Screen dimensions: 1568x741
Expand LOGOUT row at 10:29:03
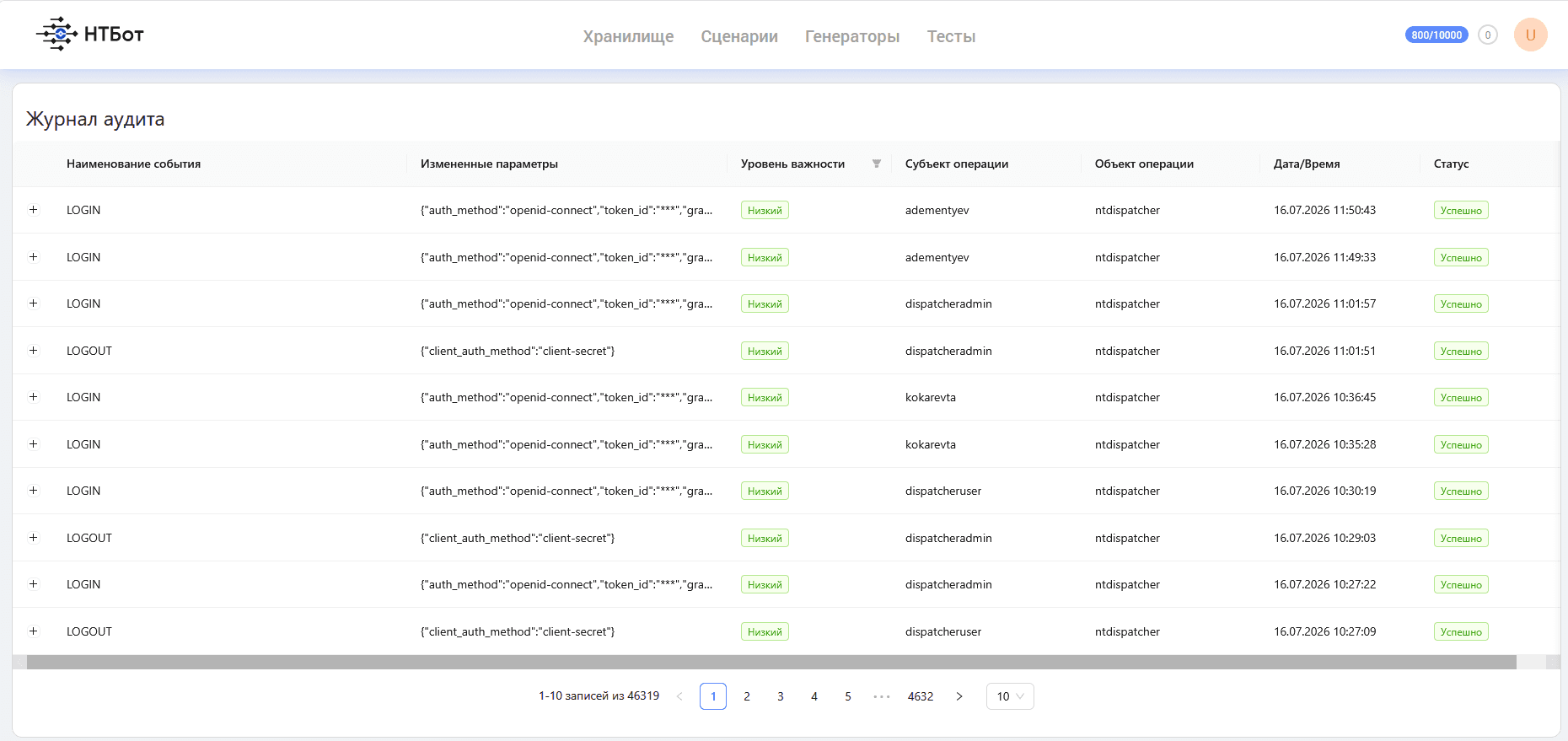pos(34,538)
